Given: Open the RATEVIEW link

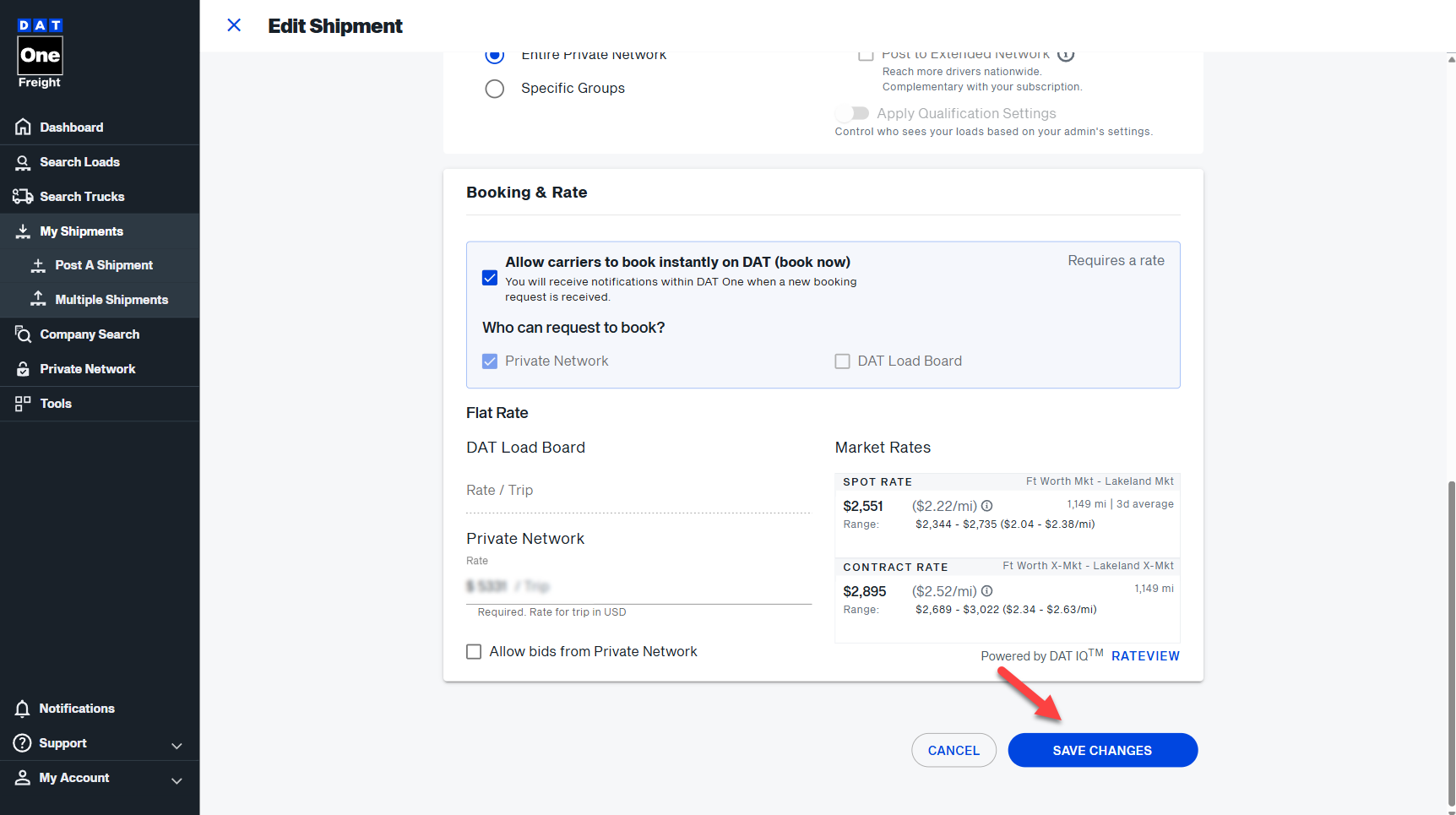Looking at the screenshot, I should (x=1145, y=656).
